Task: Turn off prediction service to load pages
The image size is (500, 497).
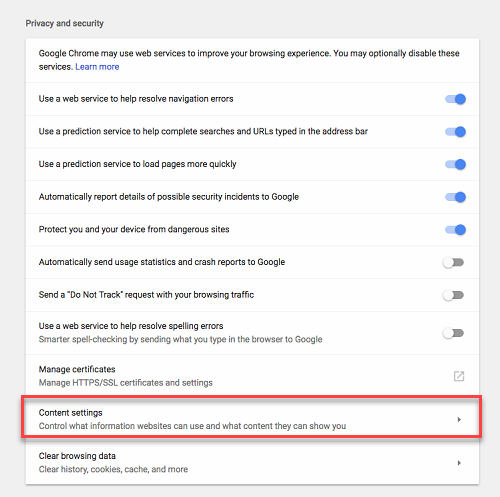Action: coord(455,164)
